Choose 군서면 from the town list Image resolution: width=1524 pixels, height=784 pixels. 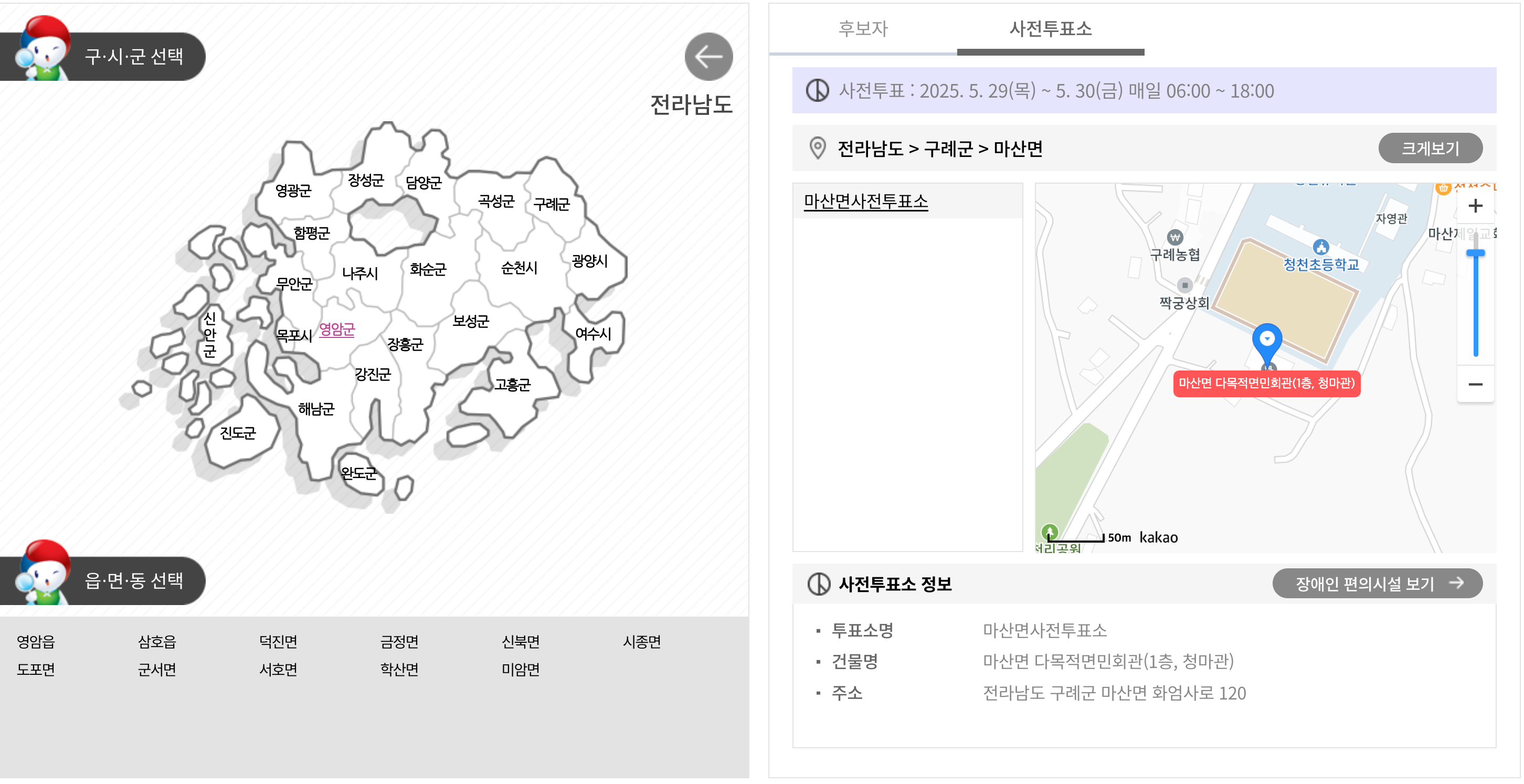(157, 669)
